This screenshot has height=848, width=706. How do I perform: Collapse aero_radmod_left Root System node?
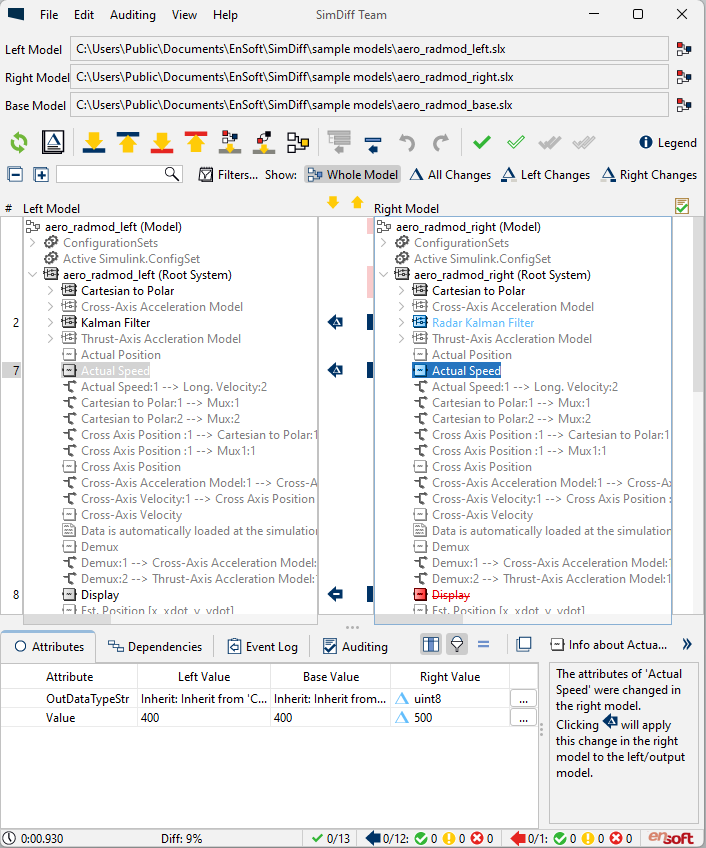(x=32, y=275)
